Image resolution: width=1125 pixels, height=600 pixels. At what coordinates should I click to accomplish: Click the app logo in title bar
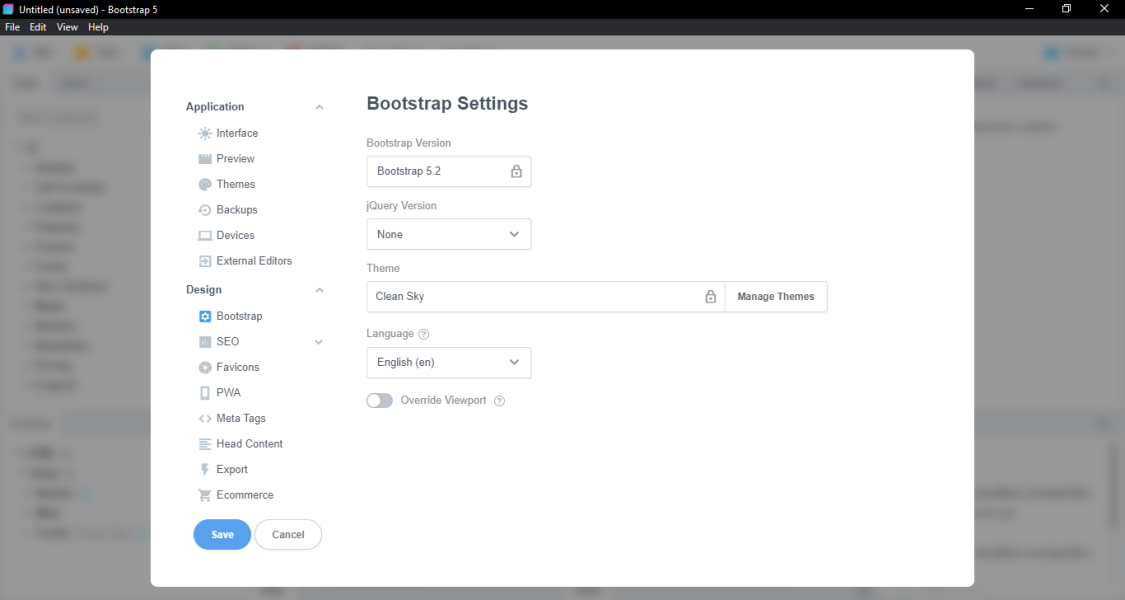9,9
